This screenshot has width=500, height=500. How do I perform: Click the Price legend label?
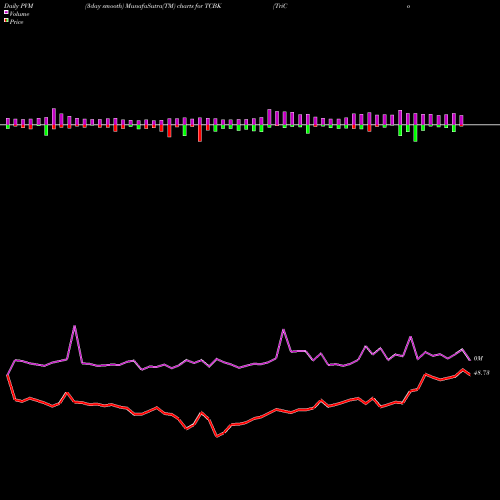[16, 22]
